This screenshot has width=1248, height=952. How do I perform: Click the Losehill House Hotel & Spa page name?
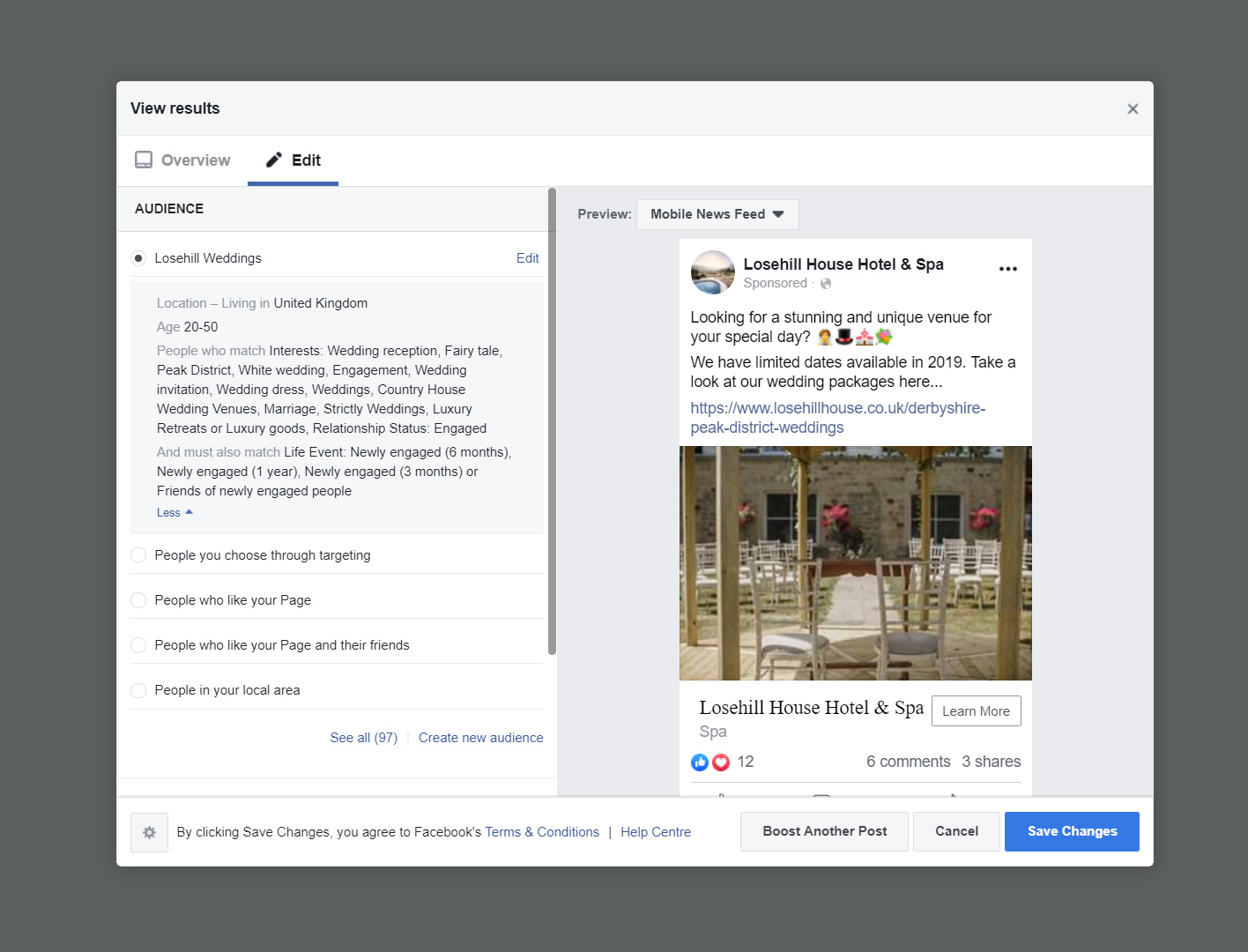pos(843,264)
